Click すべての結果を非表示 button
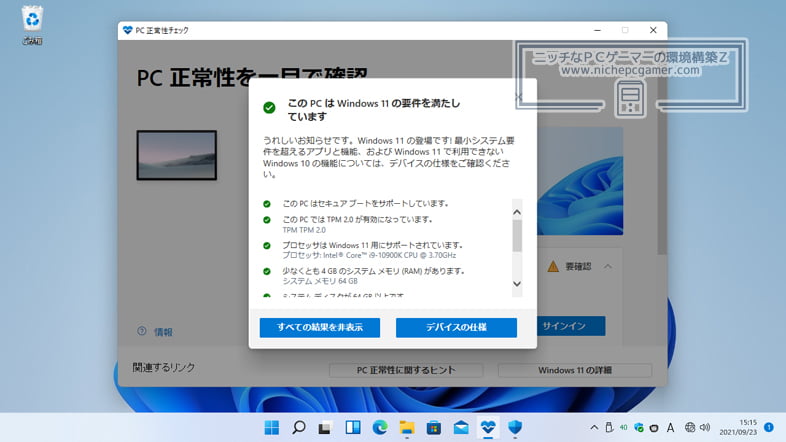The height and width of the screenshot is (442, 786). pos(320,327)
